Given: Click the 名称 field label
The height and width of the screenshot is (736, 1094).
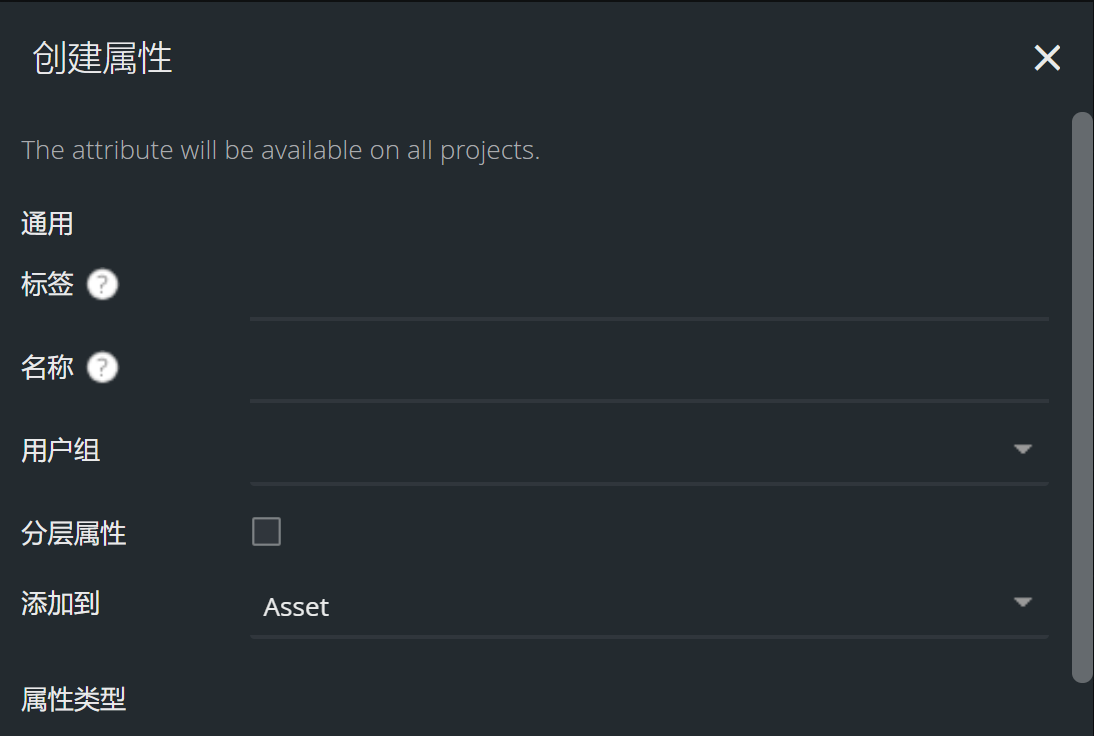Looking at the screenshot, I should 47,368.
